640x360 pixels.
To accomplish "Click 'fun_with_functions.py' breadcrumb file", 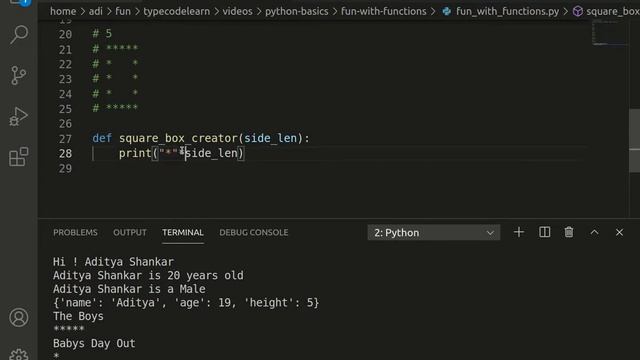I will tap(507, 11).
